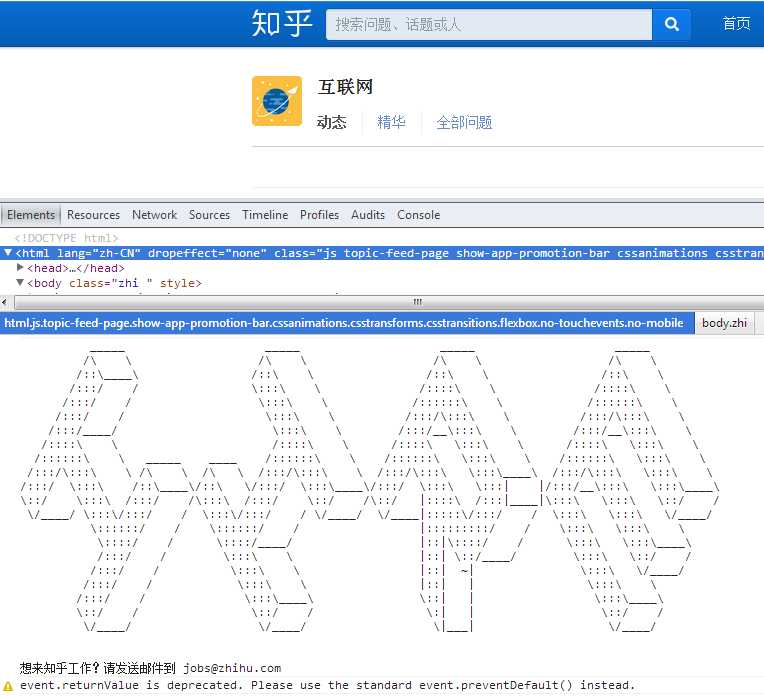Collapse the body element node arrow
This screenshot has width=764, height=697.
pyautogui.click(x=20, y=282)
